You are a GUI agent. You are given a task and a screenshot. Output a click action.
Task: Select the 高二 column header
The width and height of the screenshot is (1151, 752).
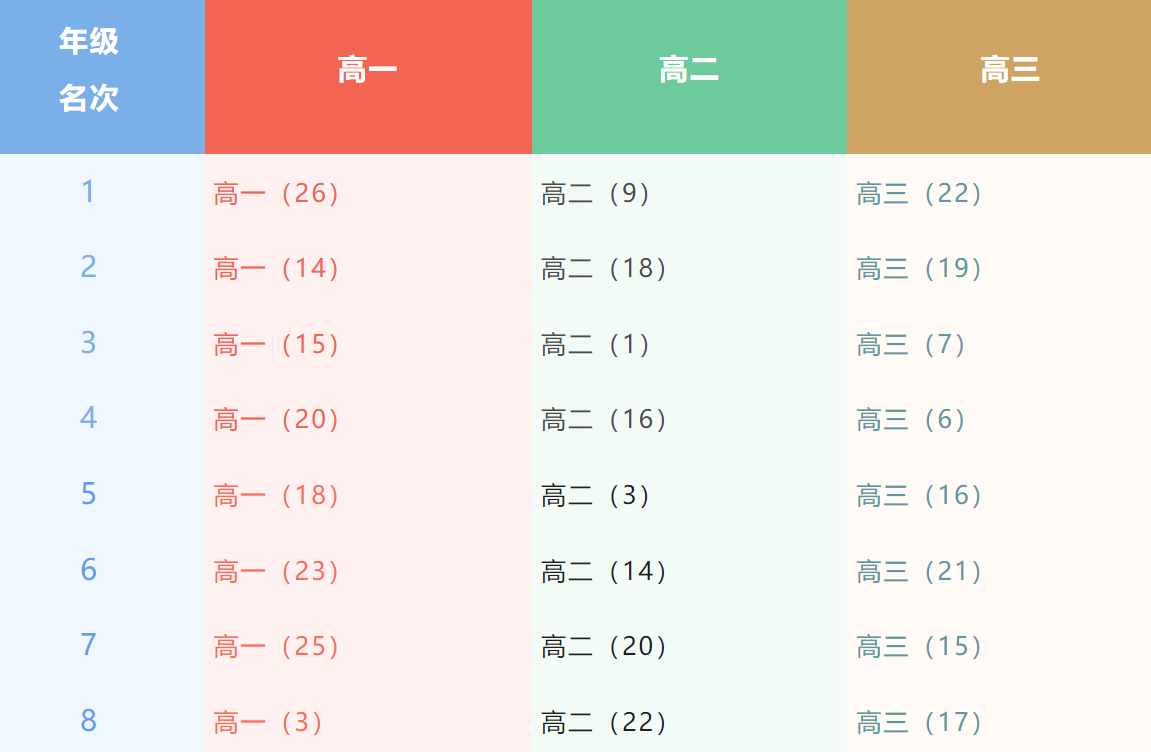pos(689,71)
